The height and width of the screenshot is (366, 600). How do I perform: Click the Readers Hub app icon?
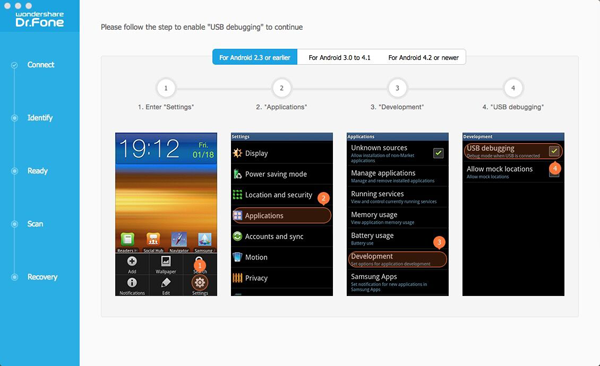pos(127,239)
